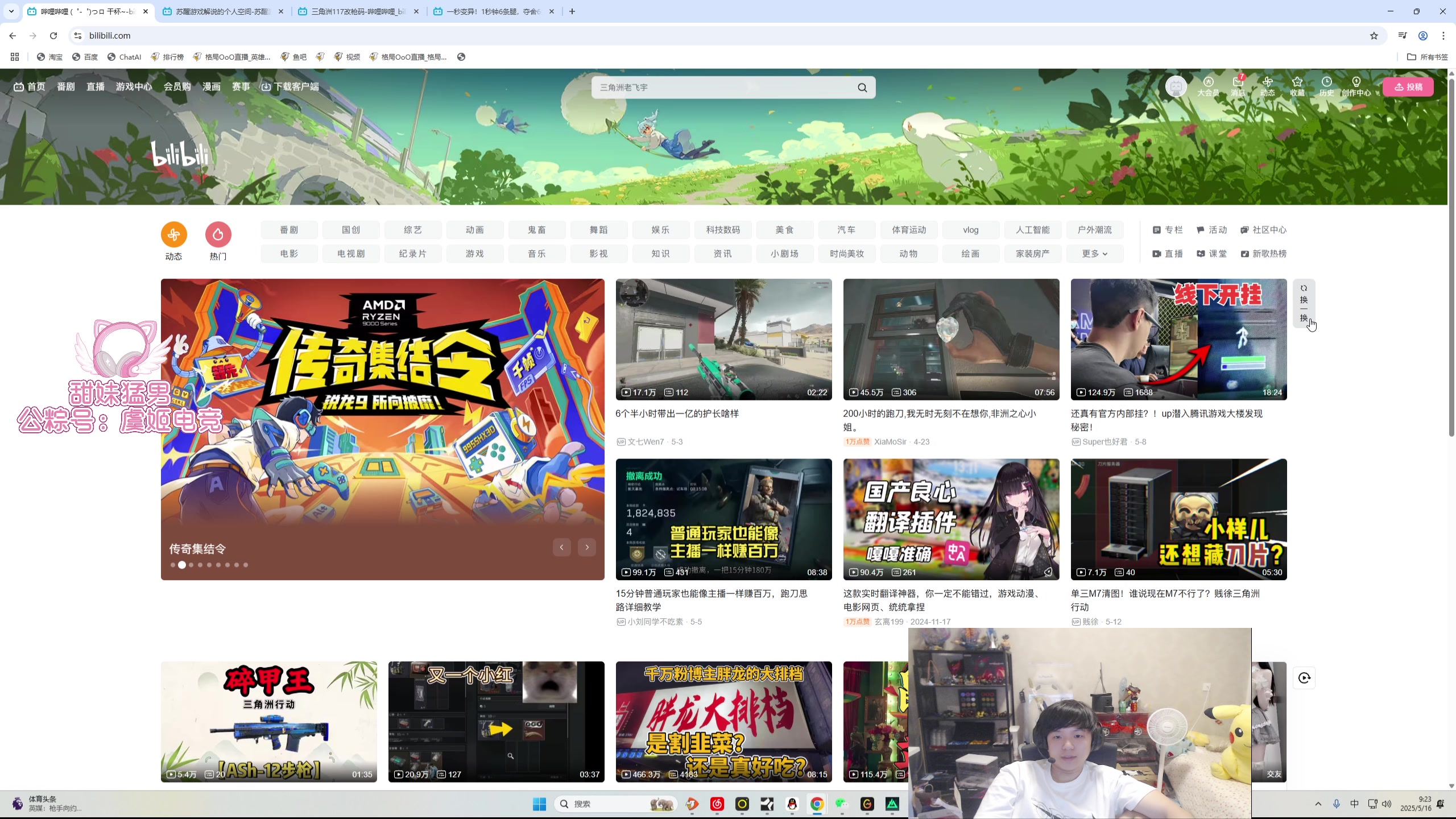The image size is (1456, 819).
Task: Select the 科技数码 category button
Action: (x=723, y=230)
